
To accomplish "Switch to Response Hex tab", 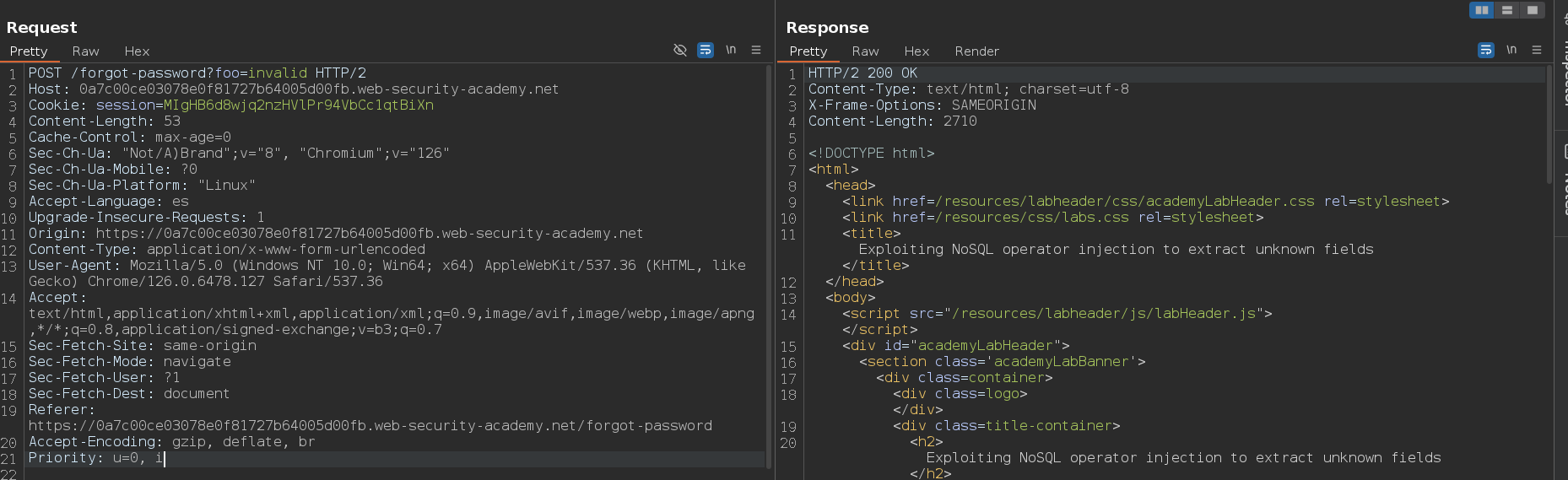I will pos(916,51).
